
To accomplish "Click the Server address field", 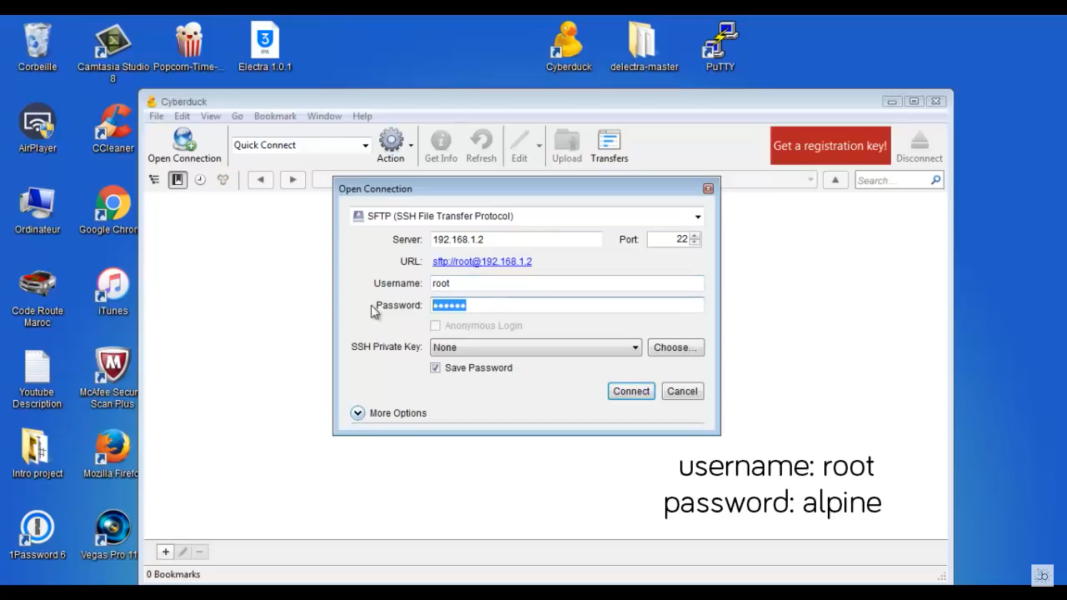I will (x=516, y=239).
